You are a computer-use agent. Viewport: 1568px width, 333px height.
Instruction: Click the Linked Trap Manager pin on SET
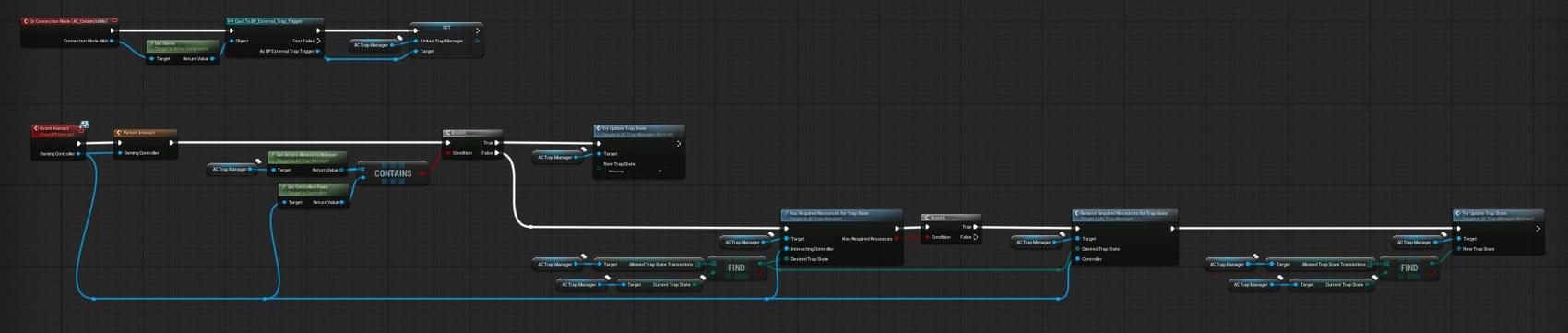click(x=416, y=41)
